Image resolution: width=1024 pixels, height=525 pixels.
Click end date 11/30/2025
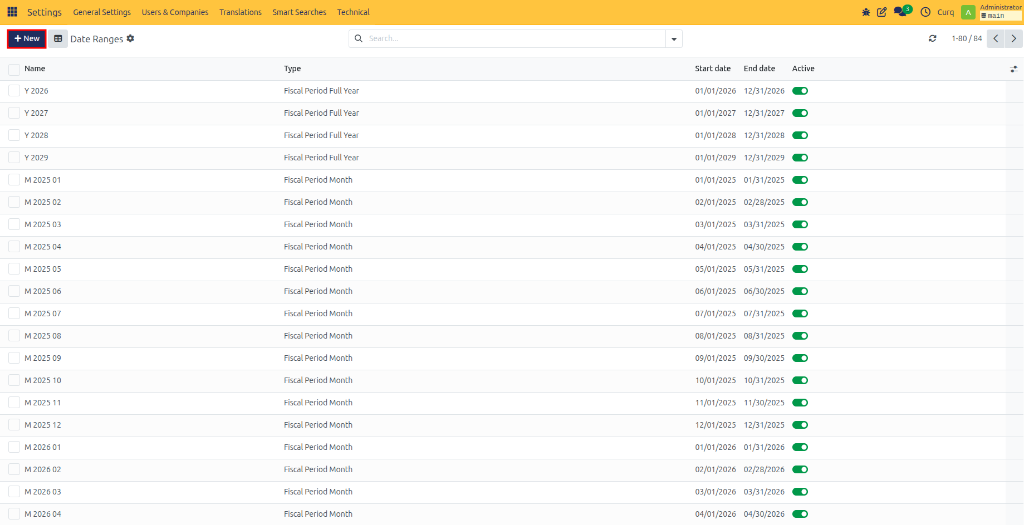764,402
